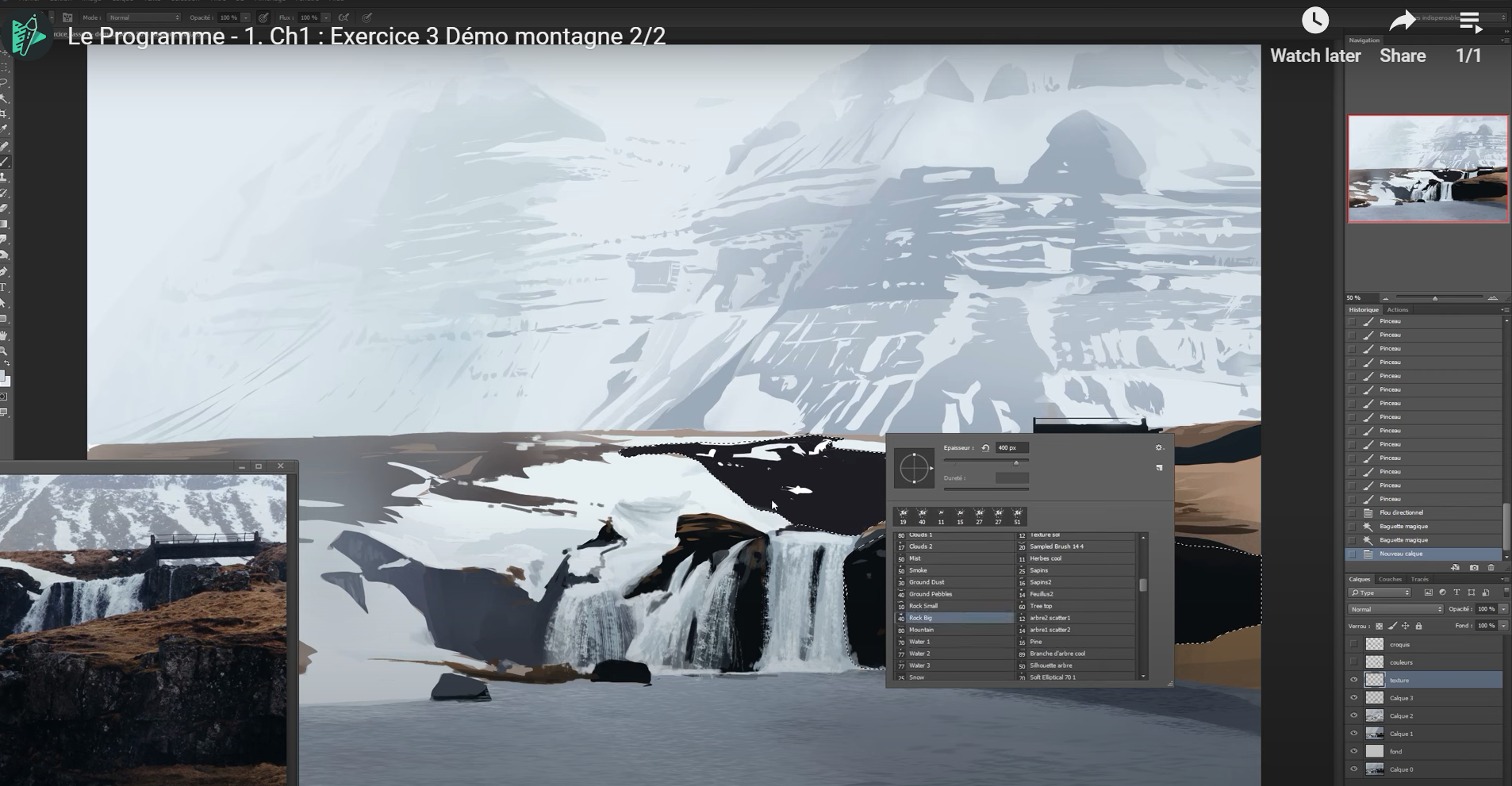Hide the Calque 2 layer
This screenshot has height=786, width=1512.
[x=1354, y=716]
